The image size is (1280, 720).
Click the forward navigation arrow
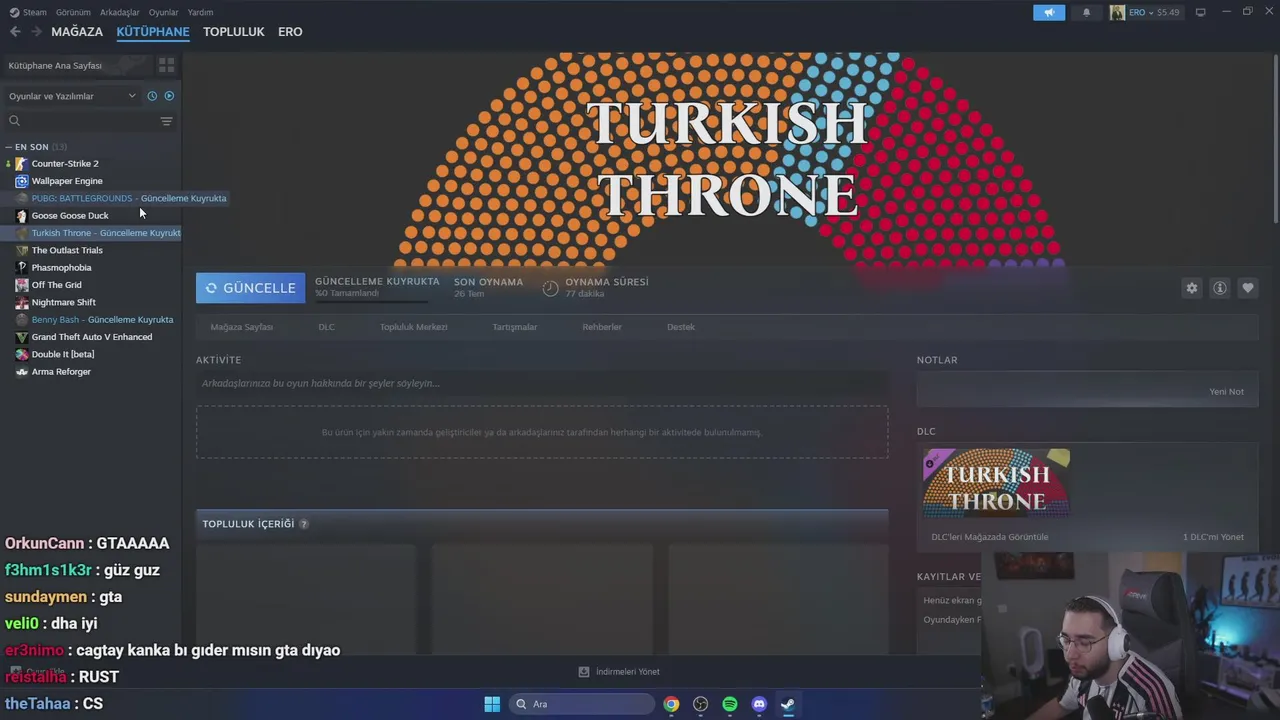pyautogui.click(x=37, y=32)
